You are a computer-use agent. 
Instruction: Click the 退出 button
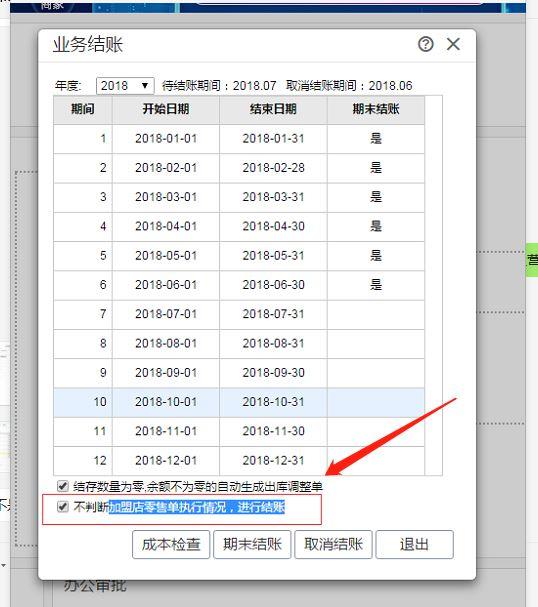click(415, 544)
